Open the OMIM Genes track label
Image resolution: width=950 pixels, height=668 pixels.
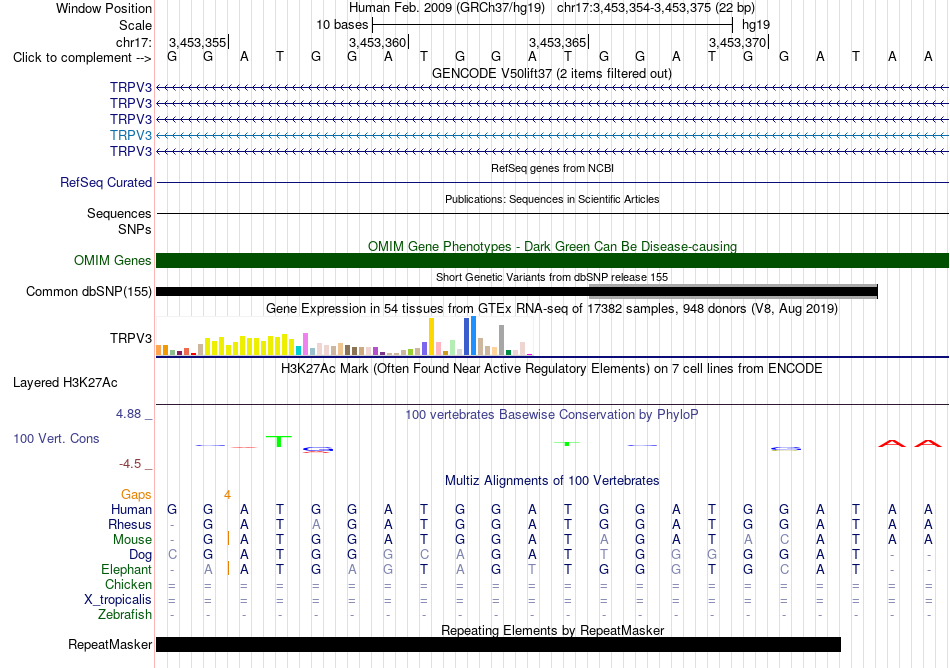pyautogui.click(x=113, y=260)
